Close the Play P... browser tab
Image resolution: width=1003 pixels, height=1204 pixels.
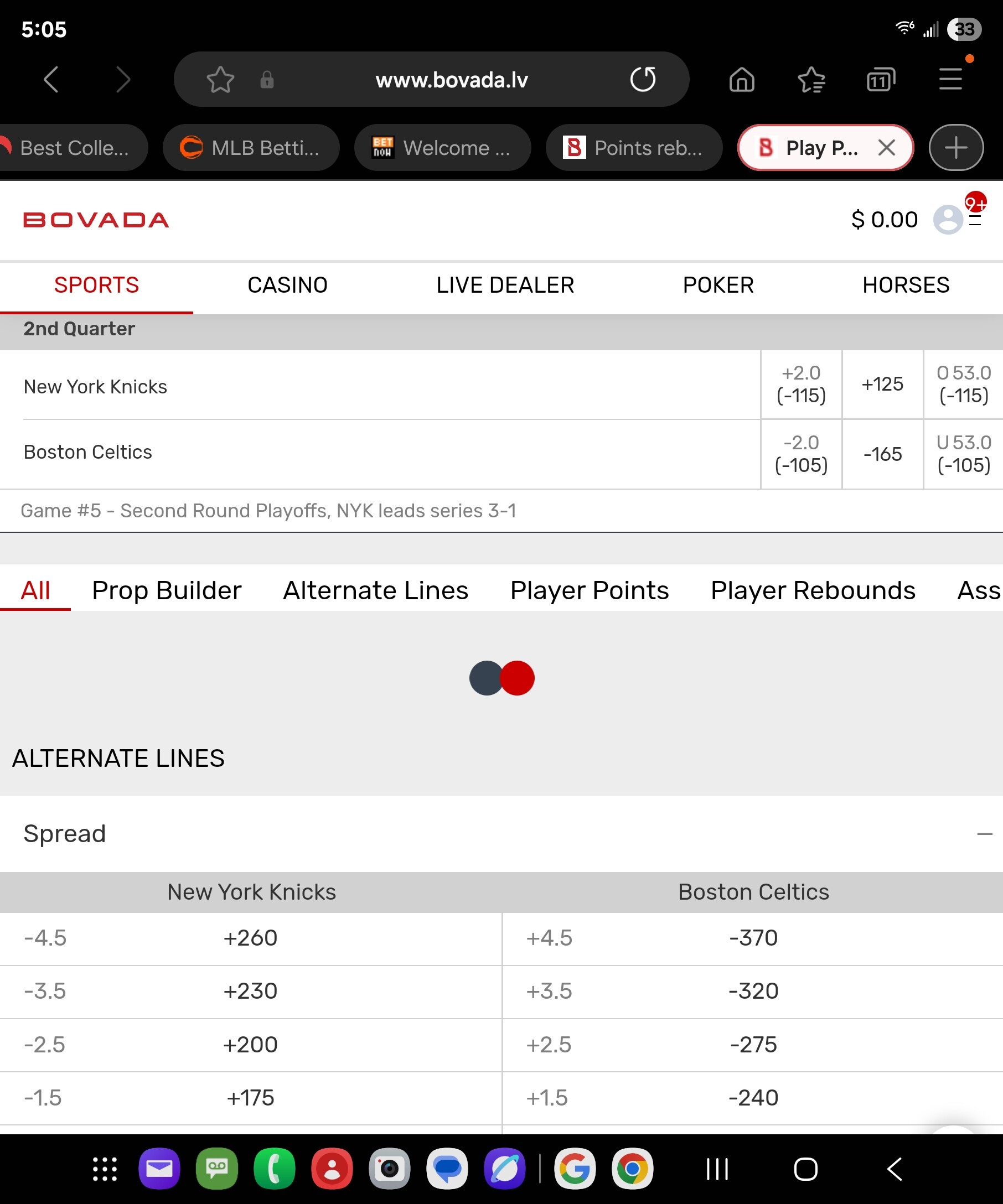pos(887,147)
